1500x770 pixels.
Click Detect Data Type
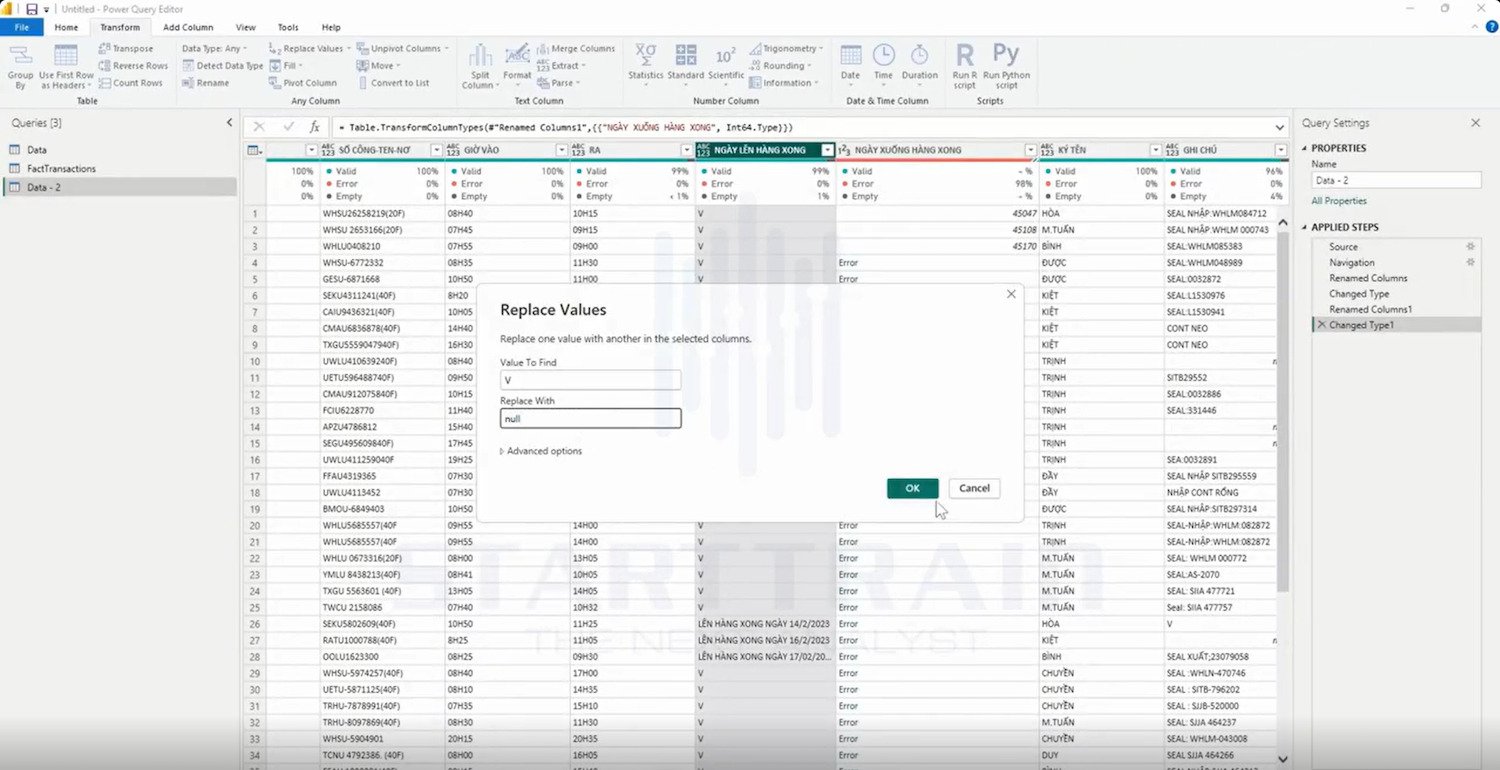(x=222, y=66)
